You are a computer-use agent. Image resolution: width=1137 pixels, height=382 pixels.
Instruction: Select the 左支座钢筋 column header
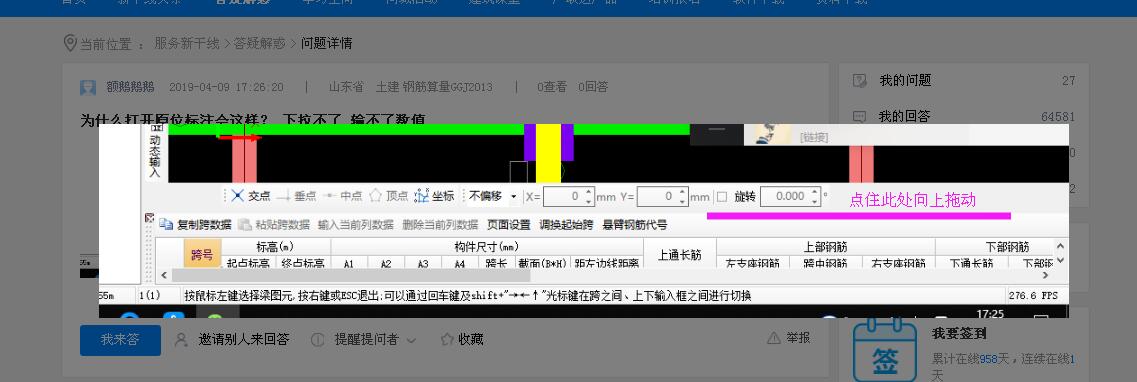coord(753,263)
